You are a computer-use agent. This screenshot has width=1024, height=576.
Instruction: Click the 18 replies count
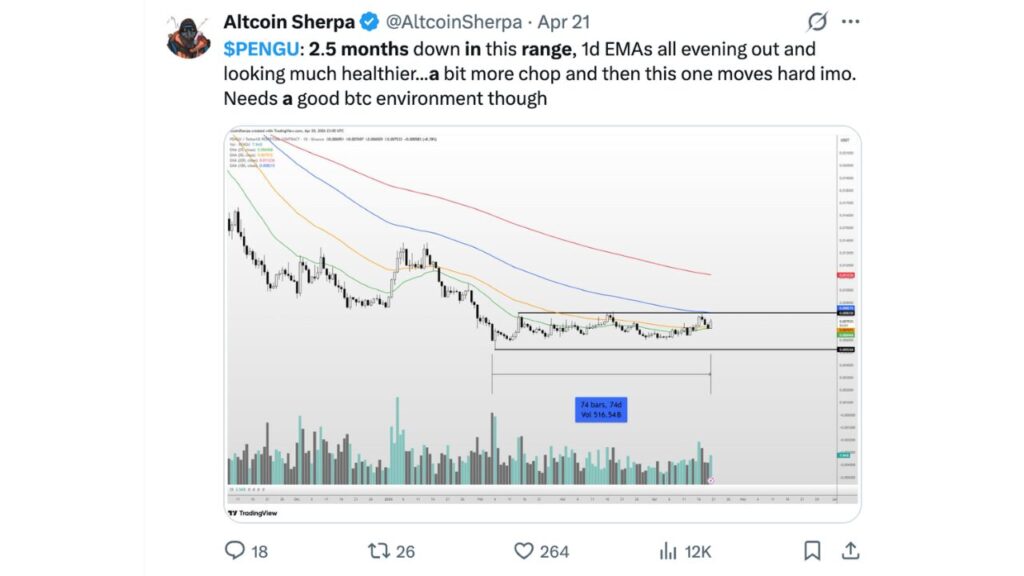258,551
